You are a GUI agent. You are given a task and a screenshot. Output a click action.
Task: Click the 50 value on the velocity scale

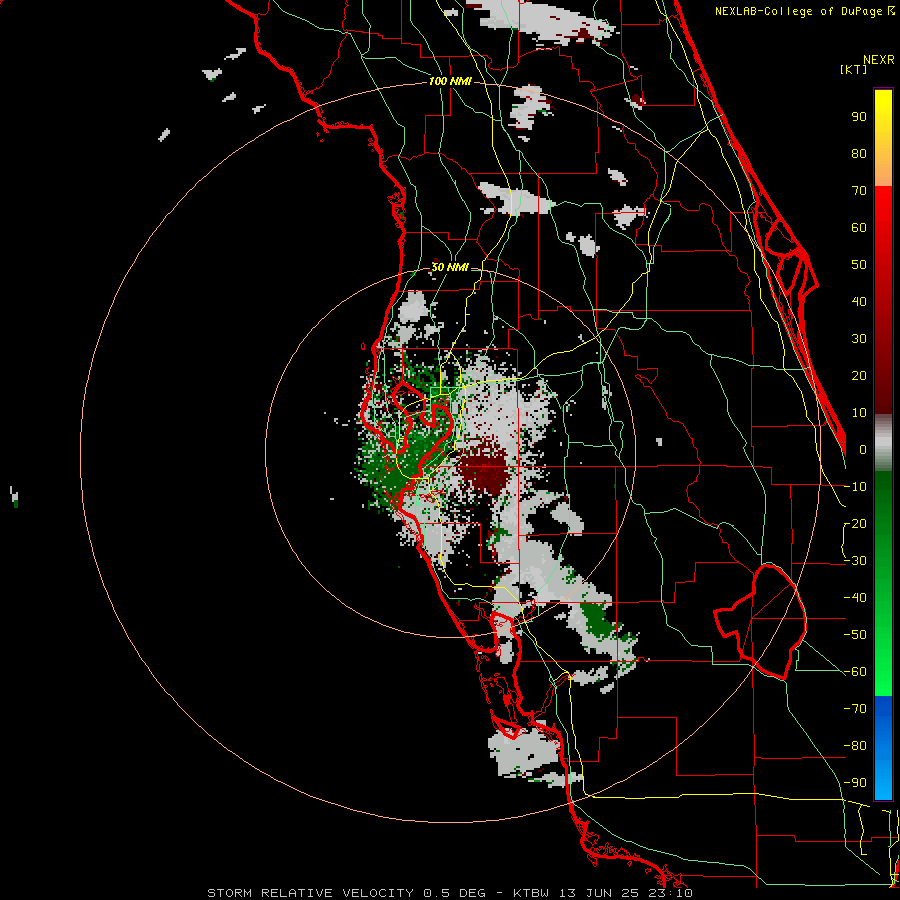click(859, 265)
